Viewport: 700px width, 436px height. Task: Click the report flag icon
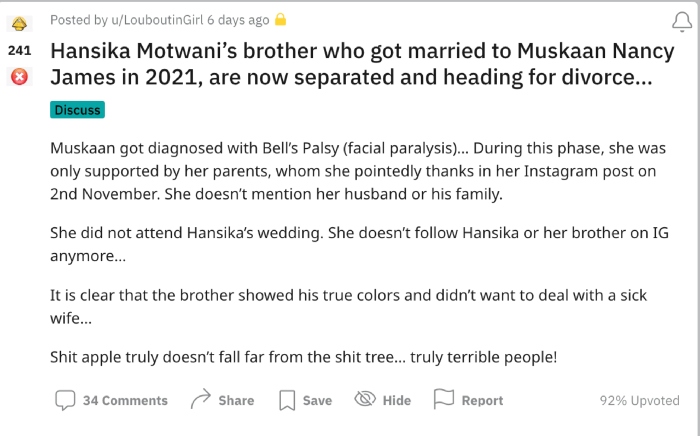click(444, 399)
